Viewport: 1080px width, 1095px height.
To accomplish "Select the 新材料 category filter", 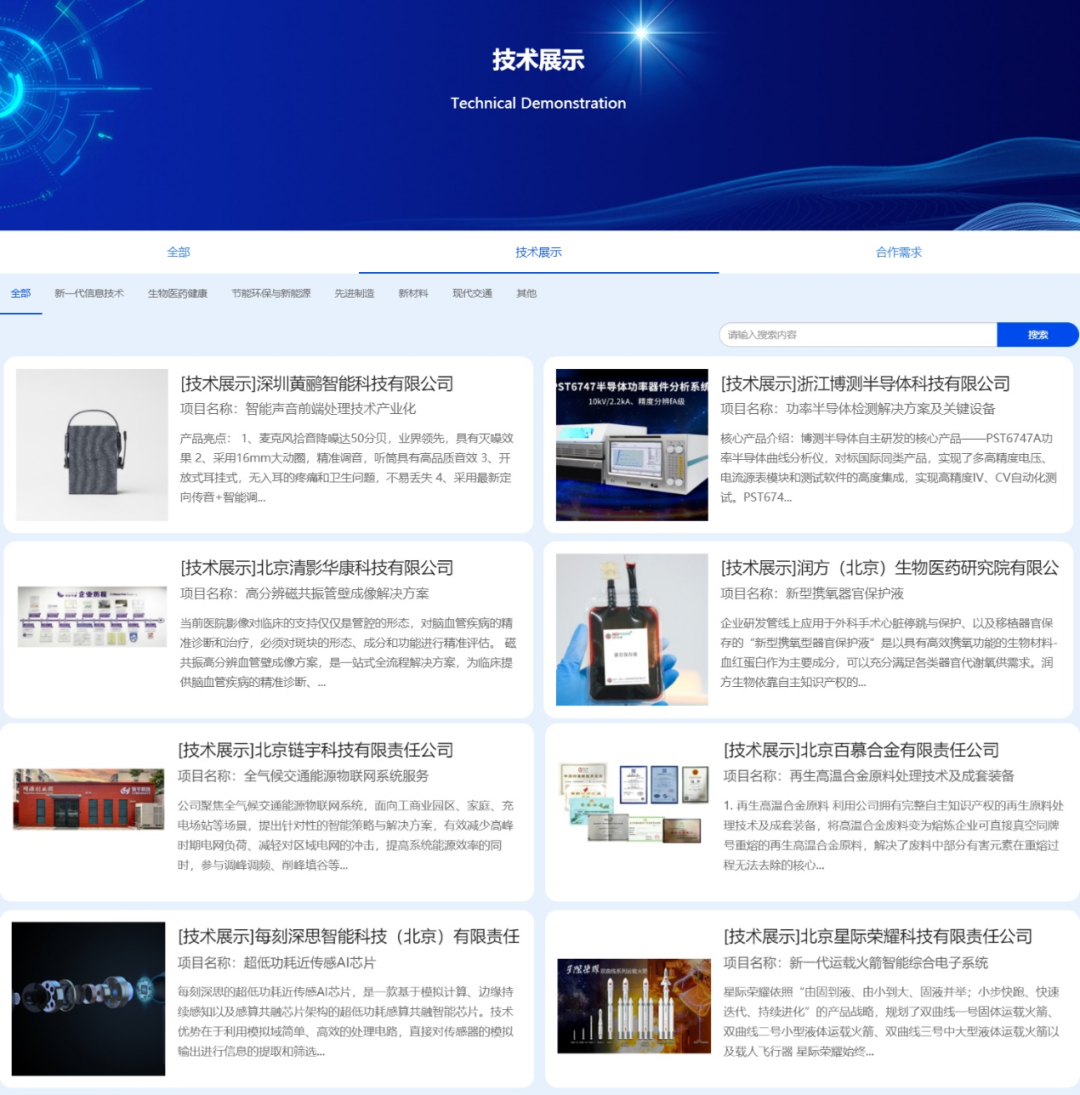I will (412, 294).
